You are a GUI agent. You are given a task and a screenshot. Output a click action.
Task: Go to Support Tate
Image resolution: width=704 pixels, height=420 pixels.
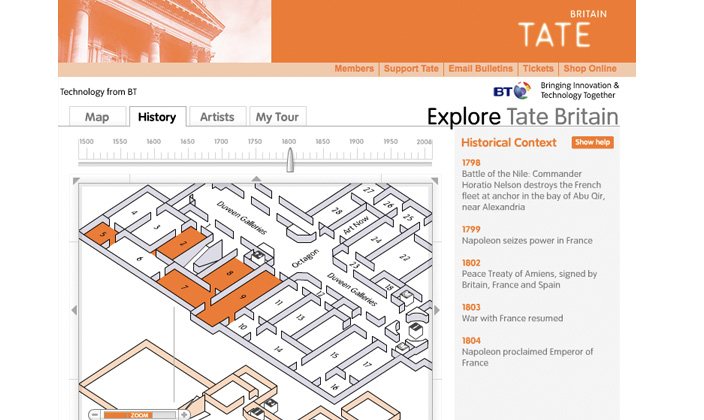pyautogui.click(x=411, y=69)
